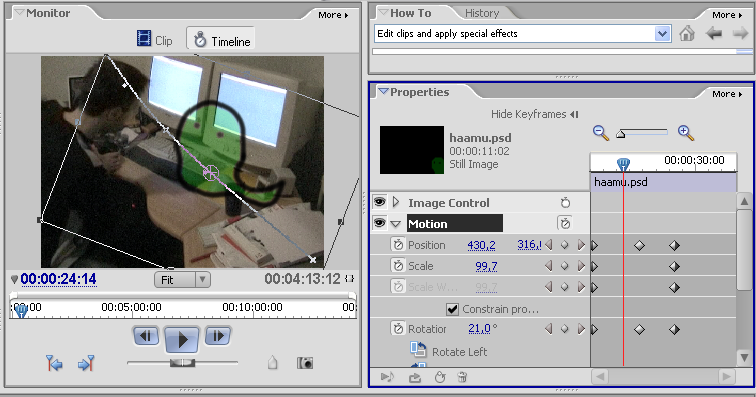Go to next Position keyframe

581,245
